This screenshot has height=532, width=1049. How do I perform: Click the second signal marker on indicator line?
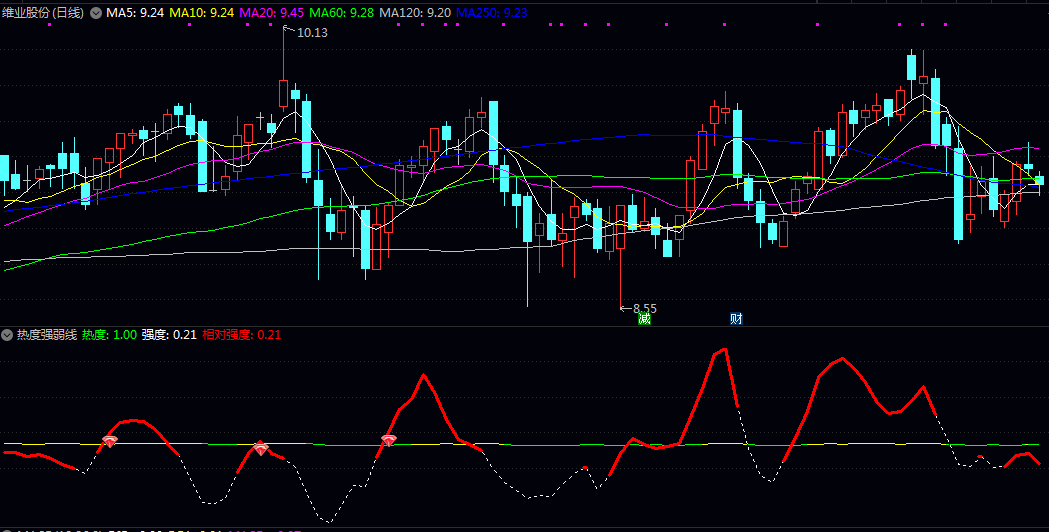[261, 448]
